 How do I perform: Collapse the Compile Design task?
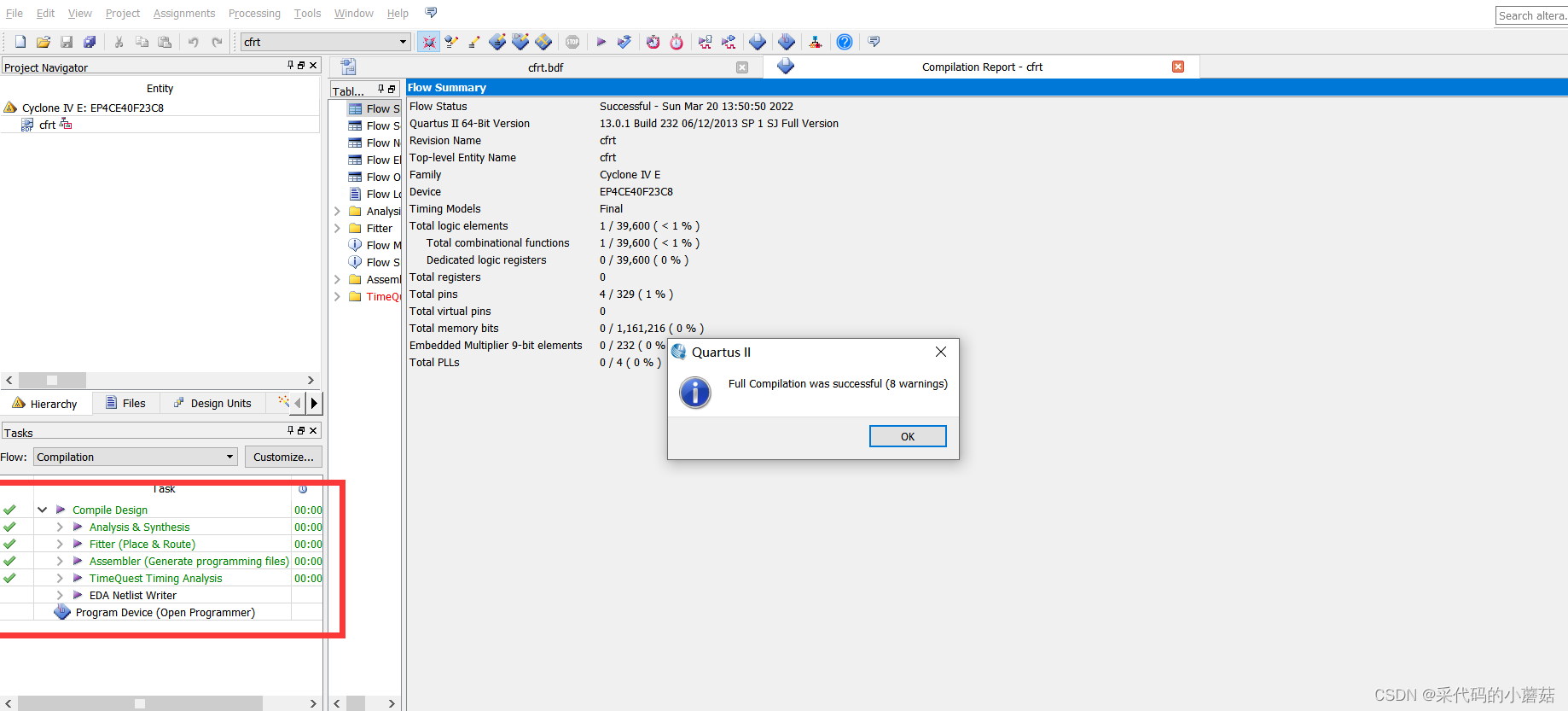[x=42, y=510]
